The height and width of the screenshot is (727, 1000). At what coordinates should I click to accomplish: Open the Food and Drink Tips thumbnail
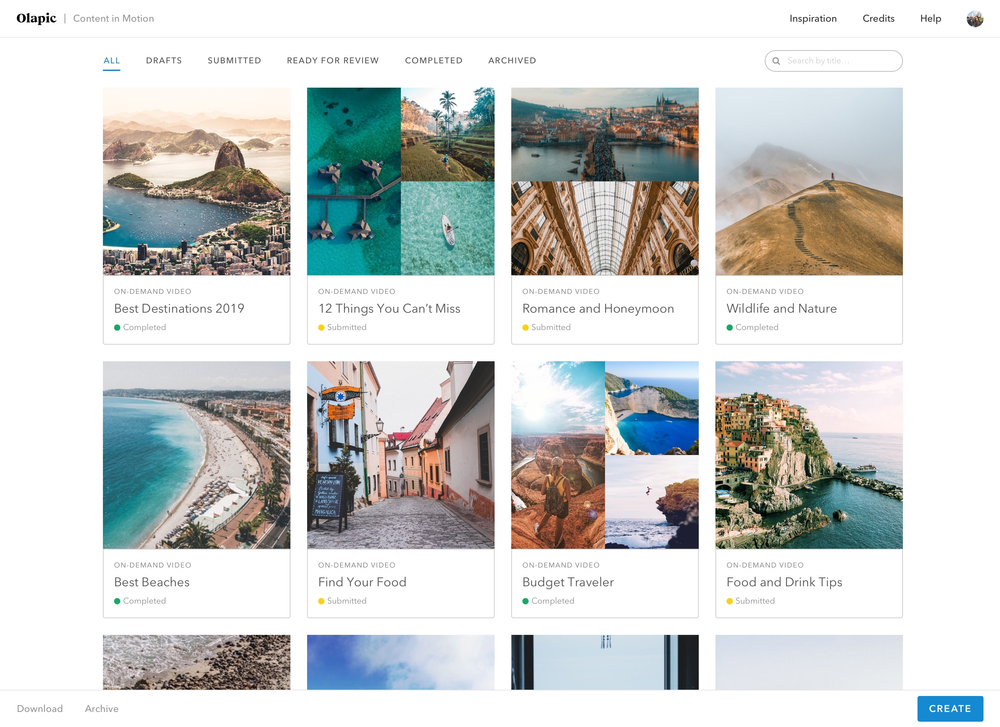(809, 455)
